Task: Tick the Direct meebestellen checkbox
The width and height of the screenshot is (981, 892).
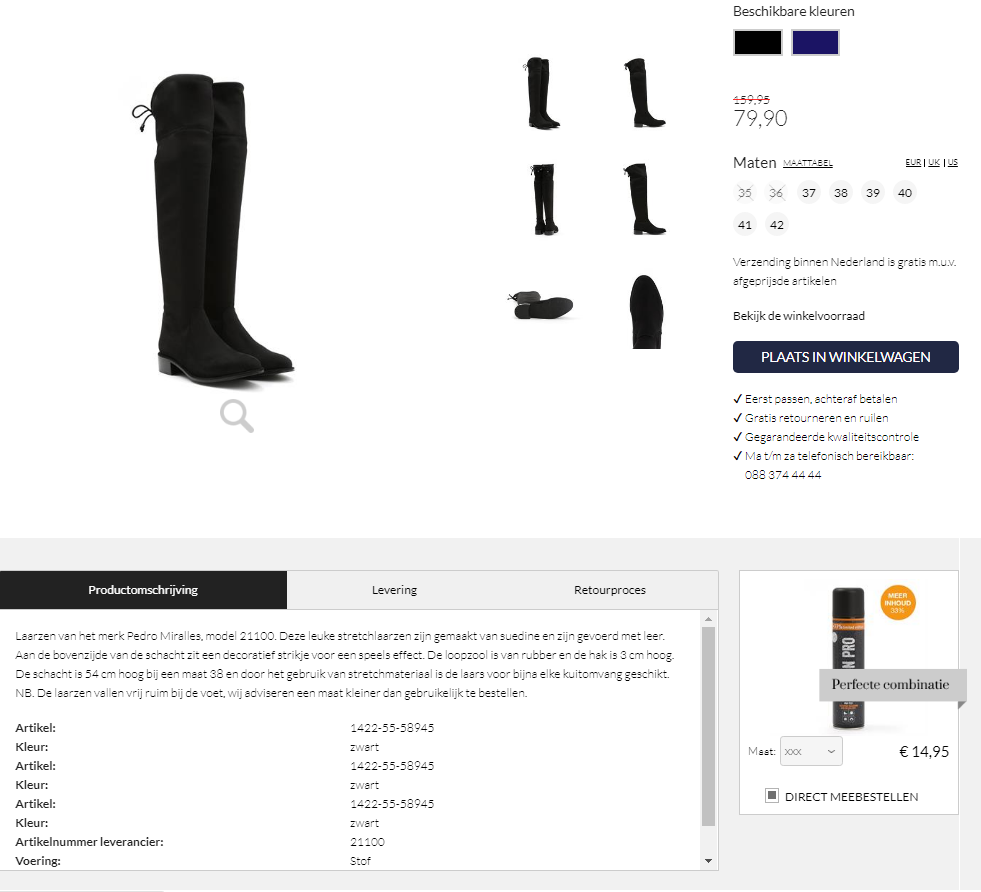Action: click(772, 796)
